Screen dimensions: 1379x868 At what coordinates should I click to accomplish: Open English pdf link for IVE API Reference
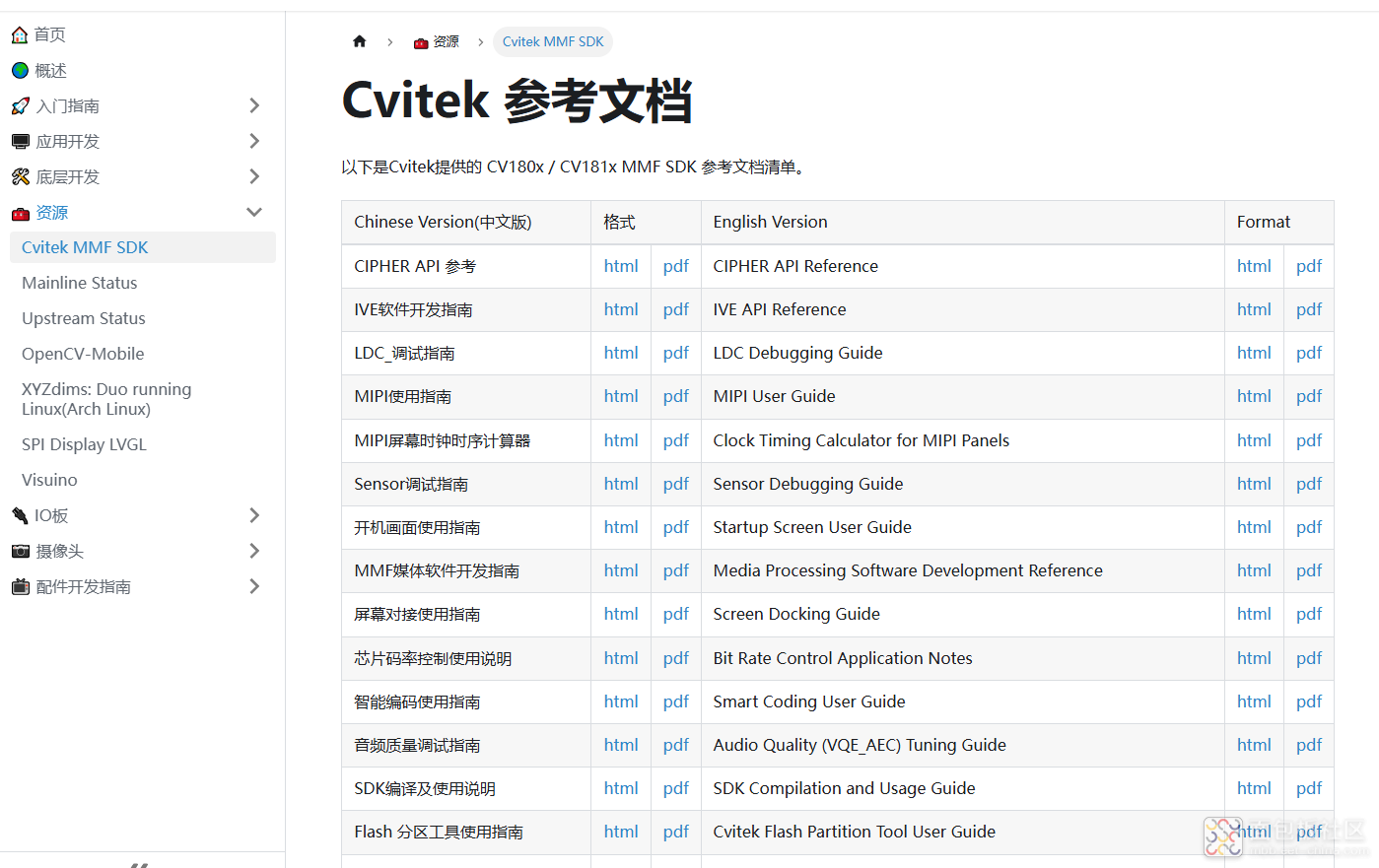coord(1309,309)
